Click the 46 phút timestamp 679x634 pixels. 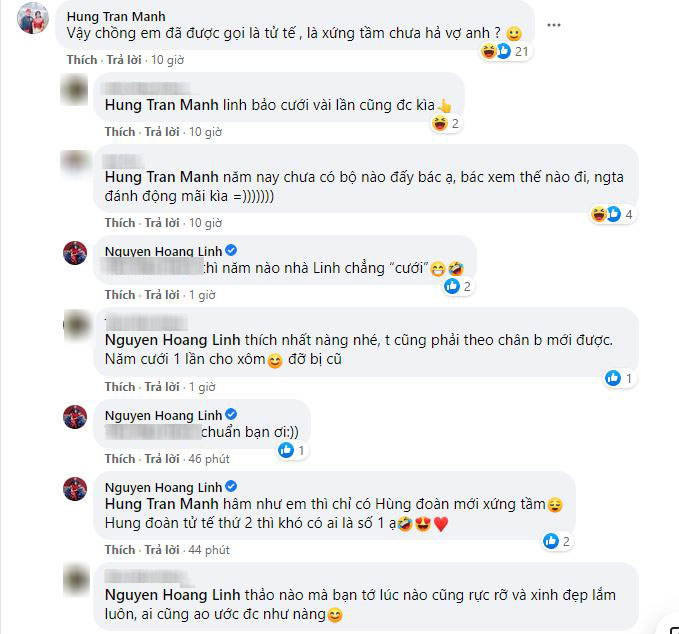coord(209,459)
